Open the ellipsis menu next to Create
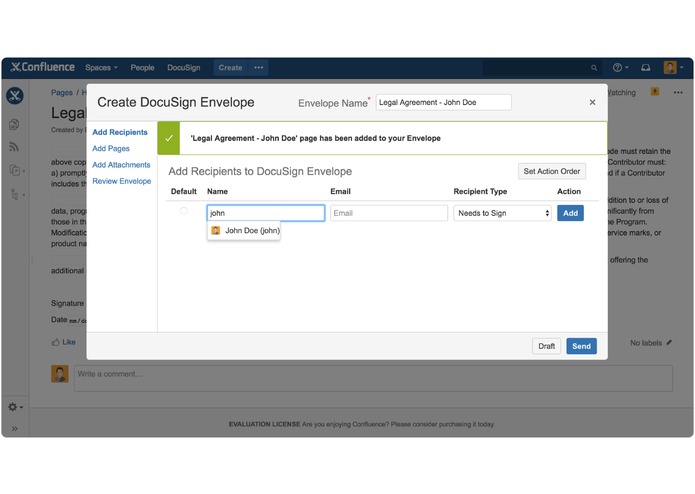The height and width of the screenshot is (494, 695). pos(259,68)
